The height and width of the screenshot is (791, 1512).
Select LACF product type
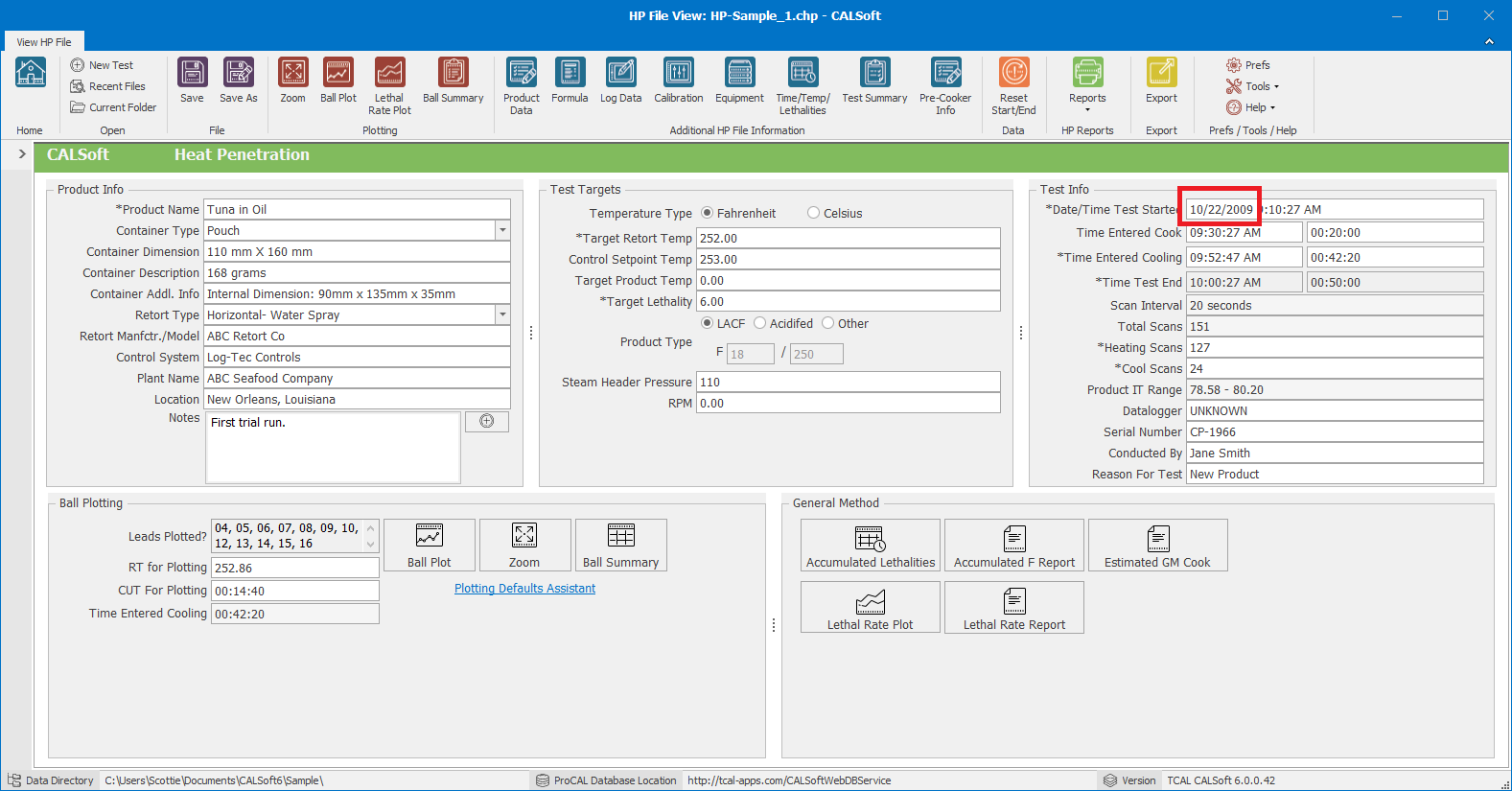tap(708, 323)
